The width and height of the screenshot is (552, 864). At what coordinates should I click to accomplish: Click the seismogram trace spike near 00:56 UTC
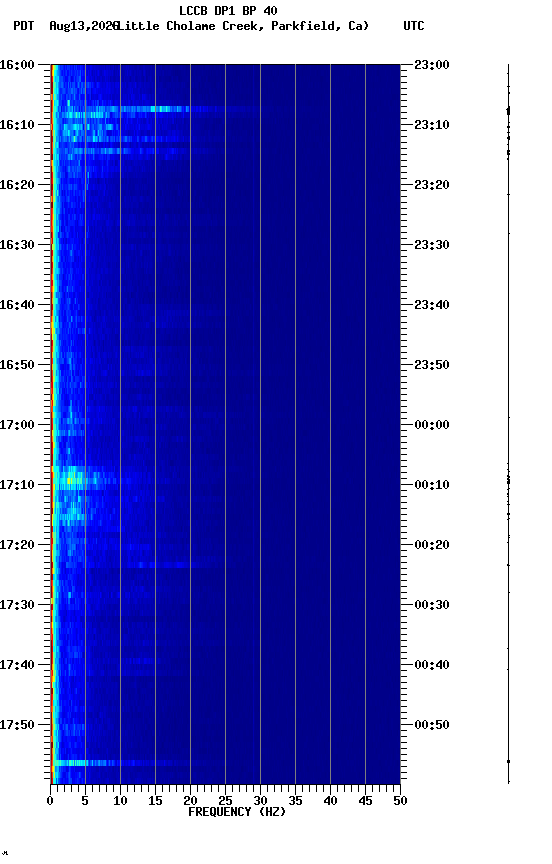[x=508, y=762]
